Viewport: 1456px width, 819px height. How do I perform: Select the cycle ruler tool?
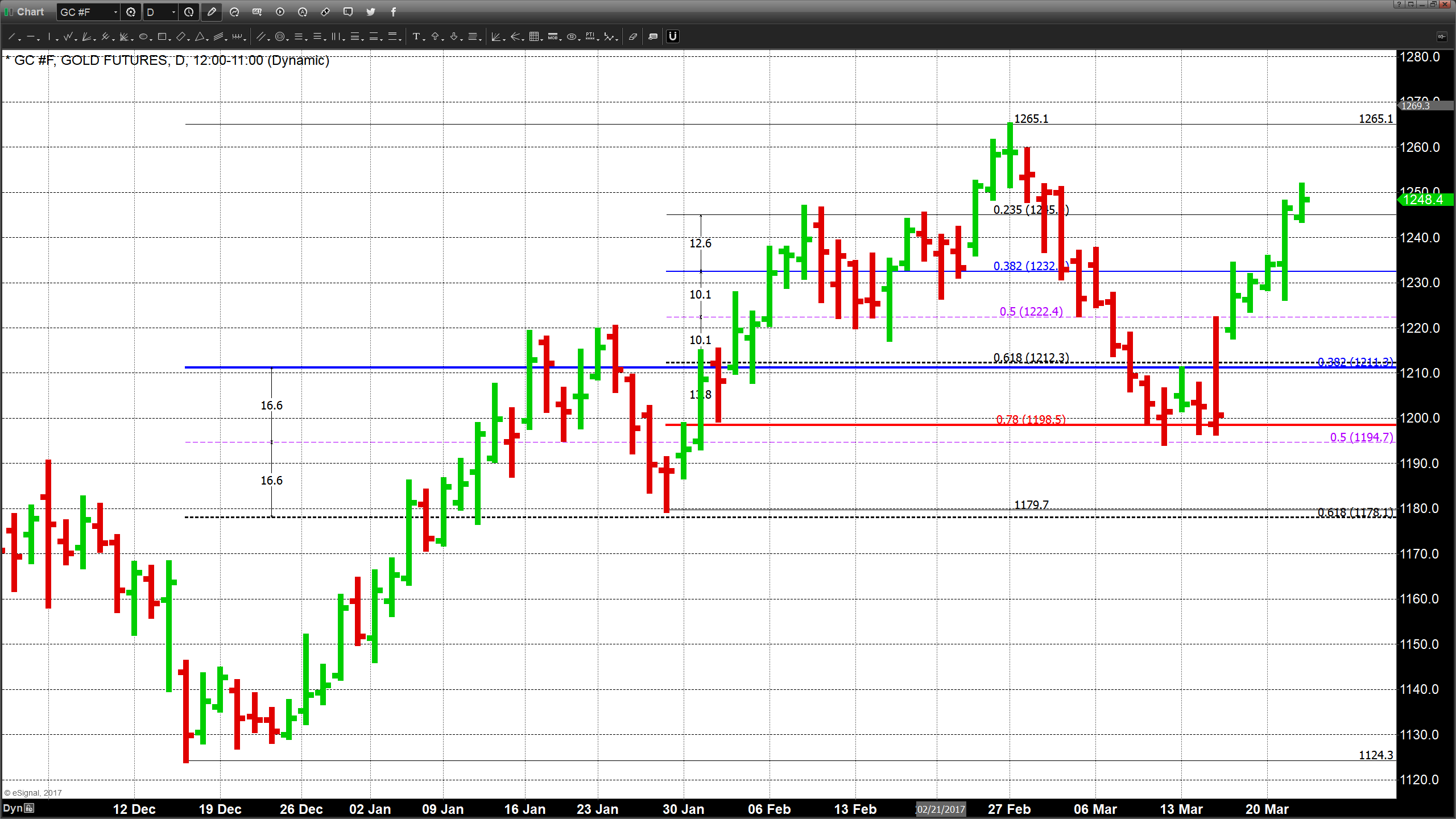coord(237,37)
